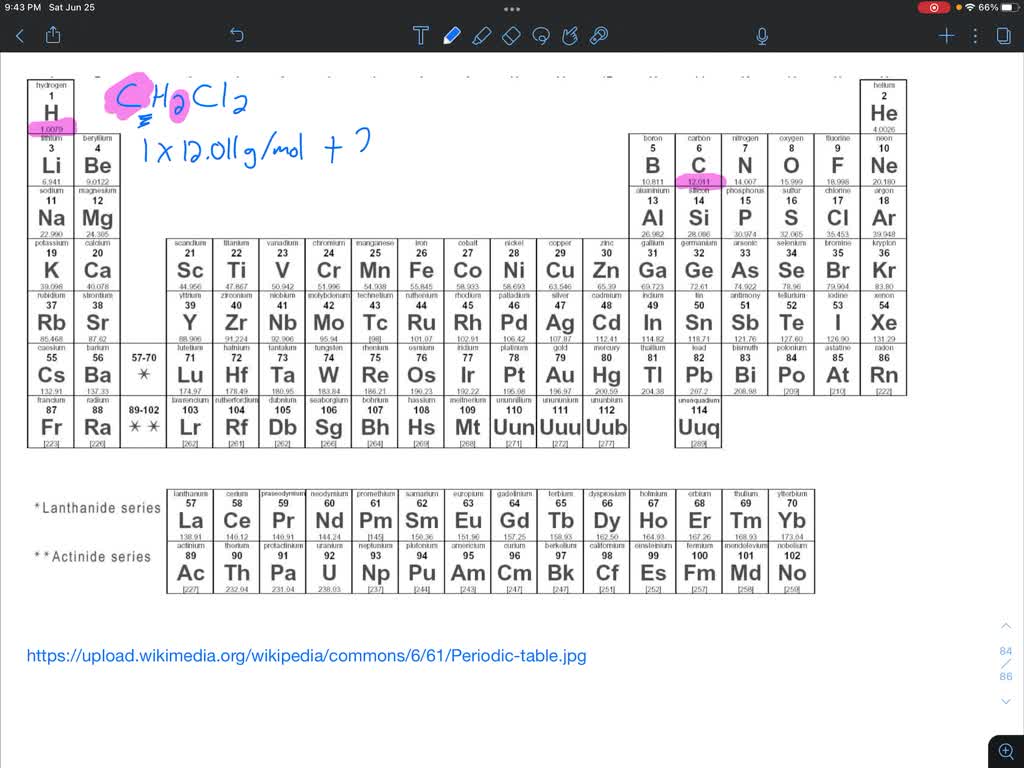Tap the plus icon to add media

click(946, 36)
